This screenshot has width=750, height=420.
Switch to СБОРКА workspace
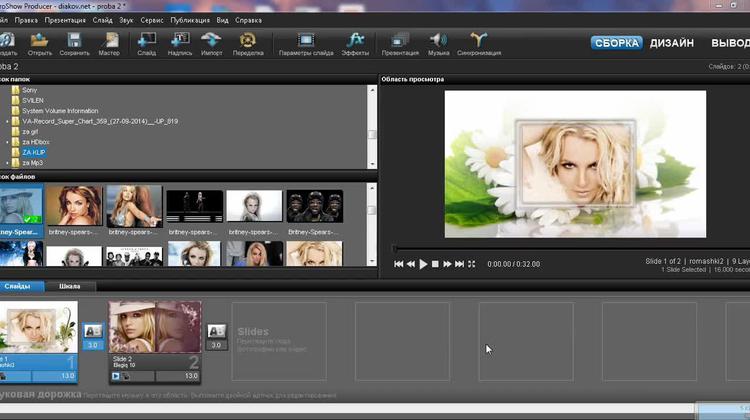[617, 43]
